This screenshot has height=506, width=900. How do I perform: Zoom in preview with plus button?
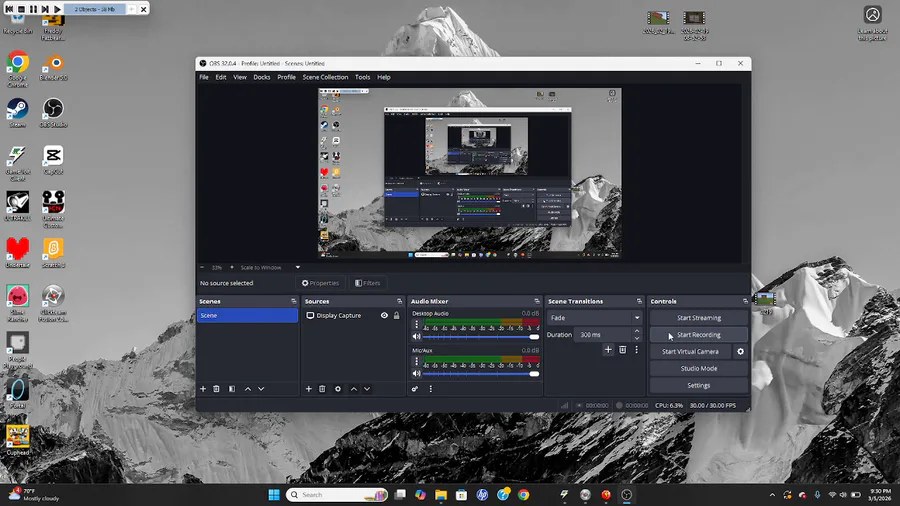pos(232,267)
